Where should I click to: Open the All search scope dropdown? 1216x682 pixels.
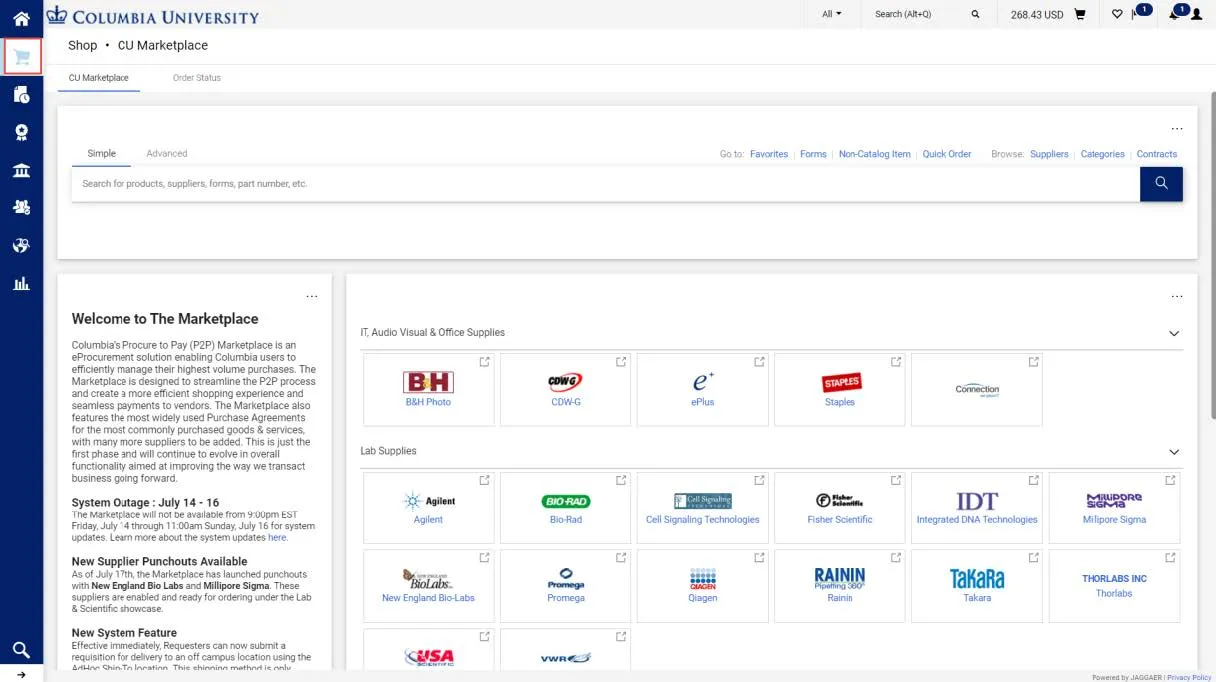pos(832,14)
